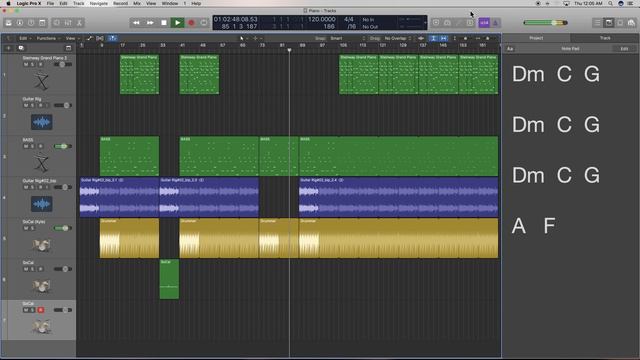Open the Mixer icon

[x=68, y=23]
